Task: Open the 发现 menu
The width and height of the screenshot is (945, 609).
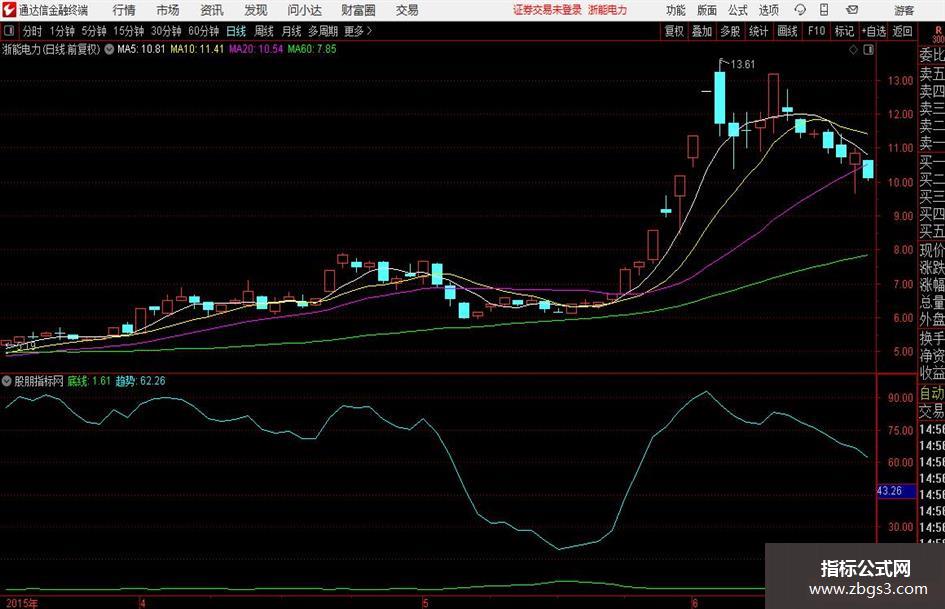Action: [256, 10]
